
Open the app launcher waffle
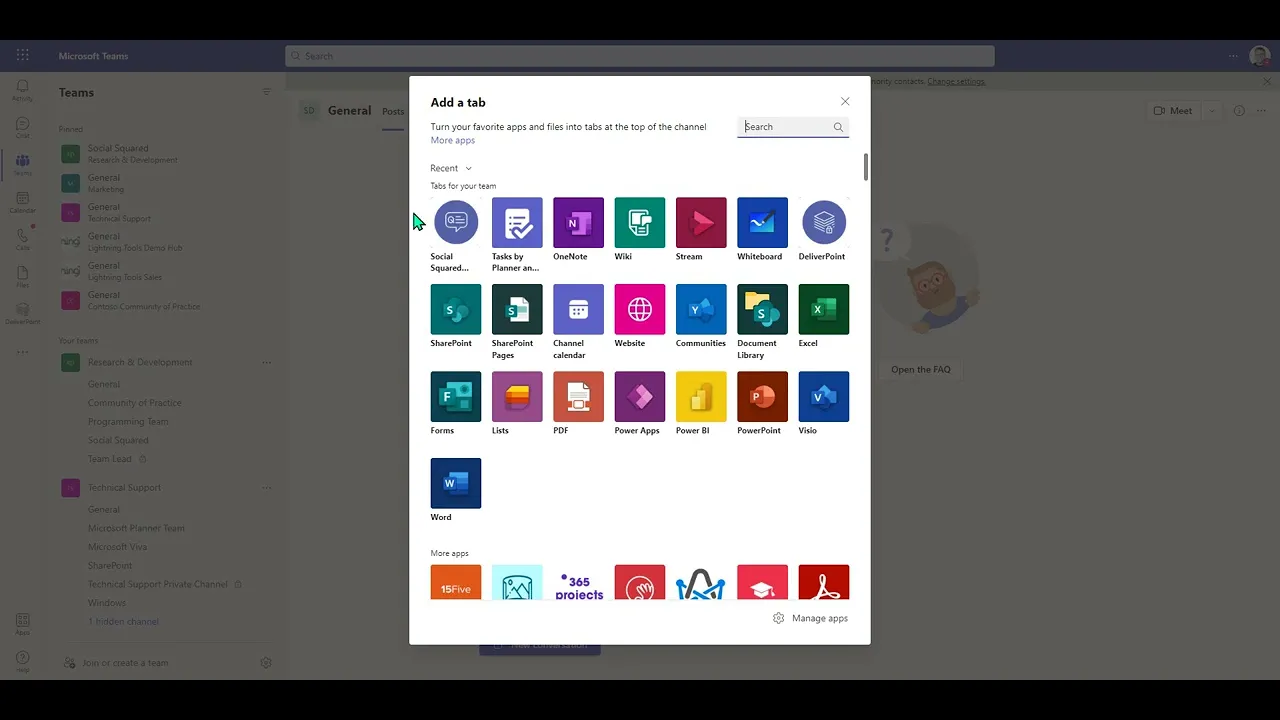point(22,56)
